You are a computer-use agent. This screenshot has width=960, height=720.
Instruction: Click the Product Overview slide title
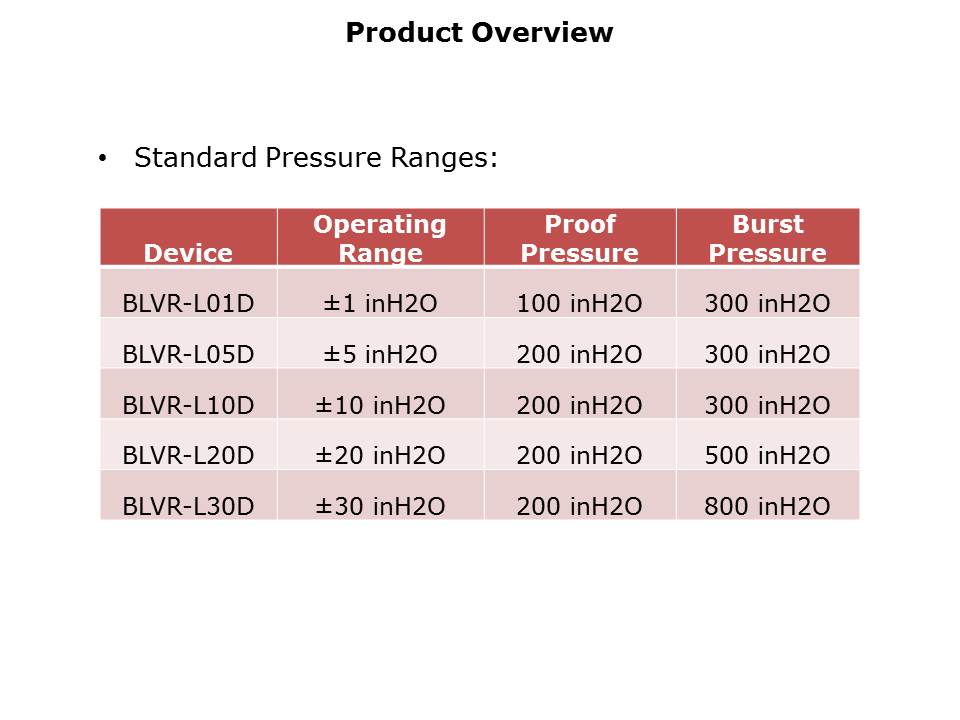(479, 33)
